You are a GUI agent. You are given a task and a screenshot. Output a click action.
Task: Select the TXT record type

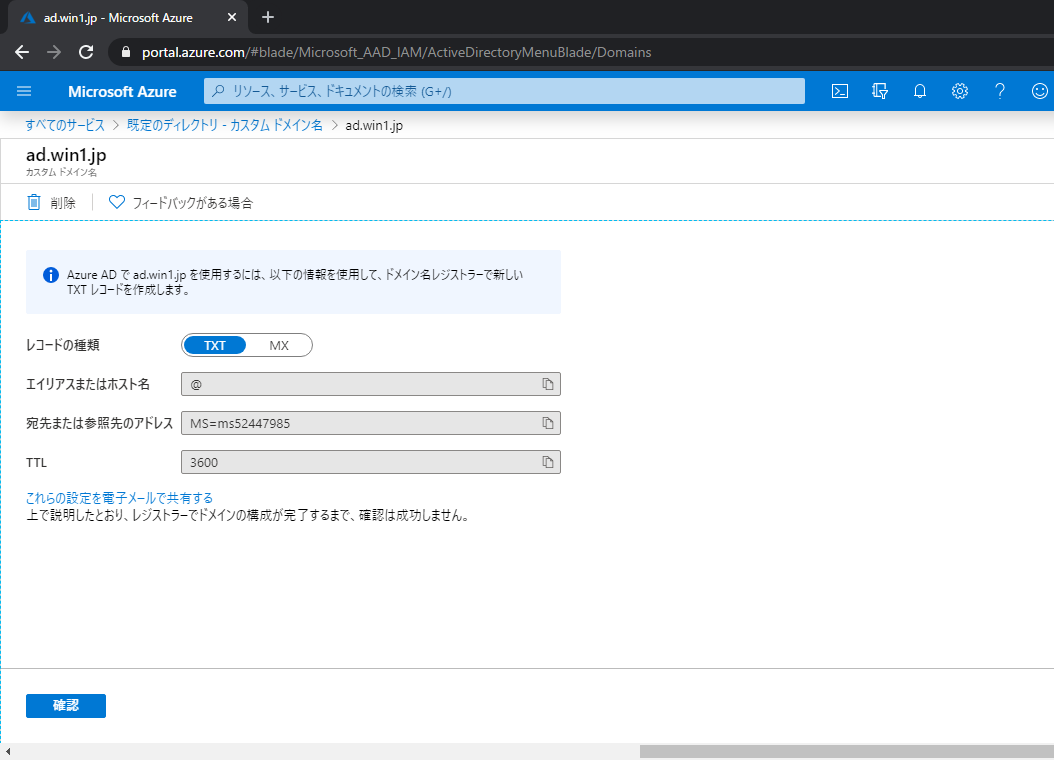(215, 345)
